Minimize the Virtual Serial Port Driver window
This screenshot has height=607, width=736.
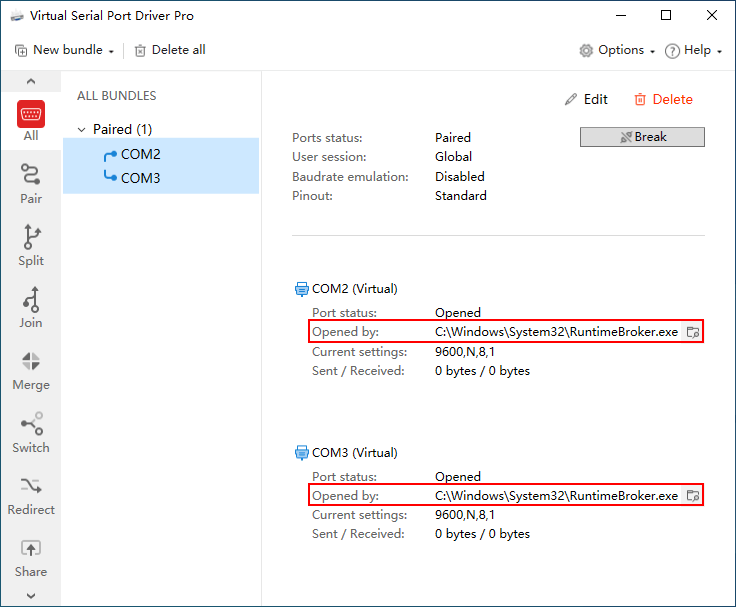[x=621, y=15]
